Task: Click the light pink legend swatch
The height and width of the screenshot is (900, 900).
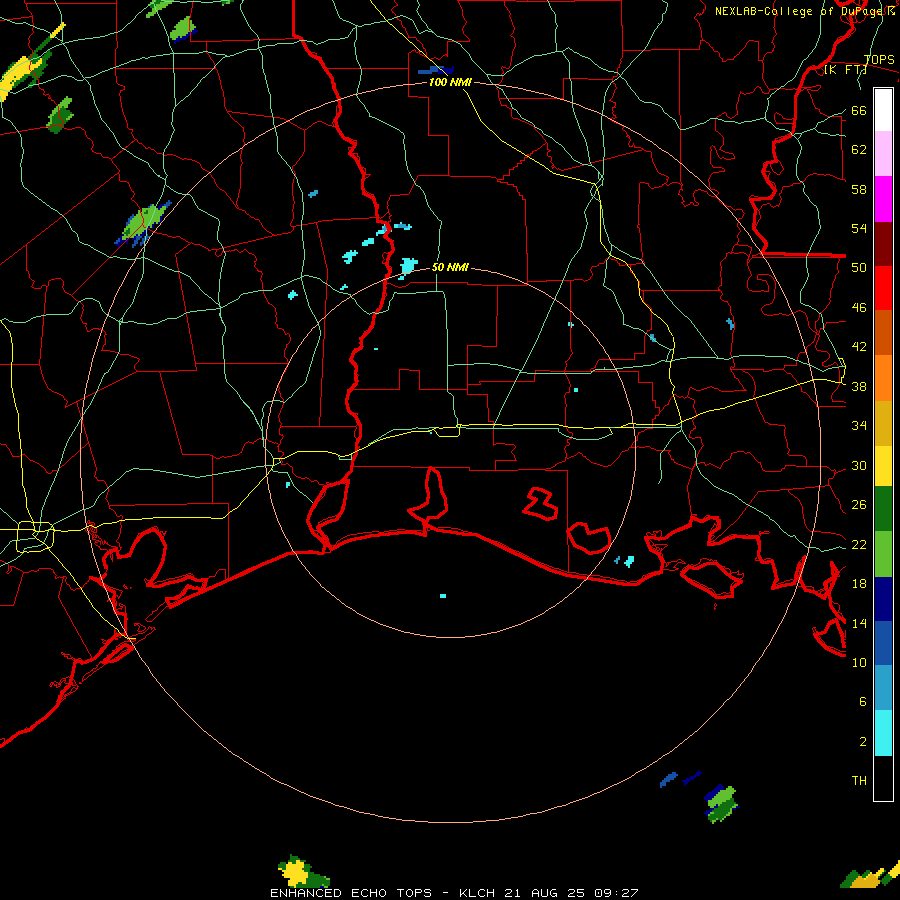Action: tap(883, 154)
